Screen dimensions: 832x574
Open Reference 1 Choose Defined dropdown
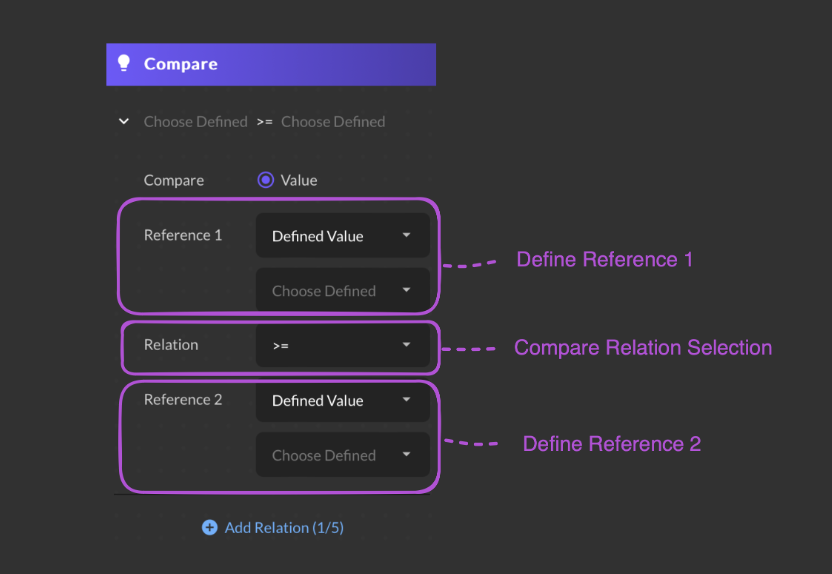(x=343, y=291)
